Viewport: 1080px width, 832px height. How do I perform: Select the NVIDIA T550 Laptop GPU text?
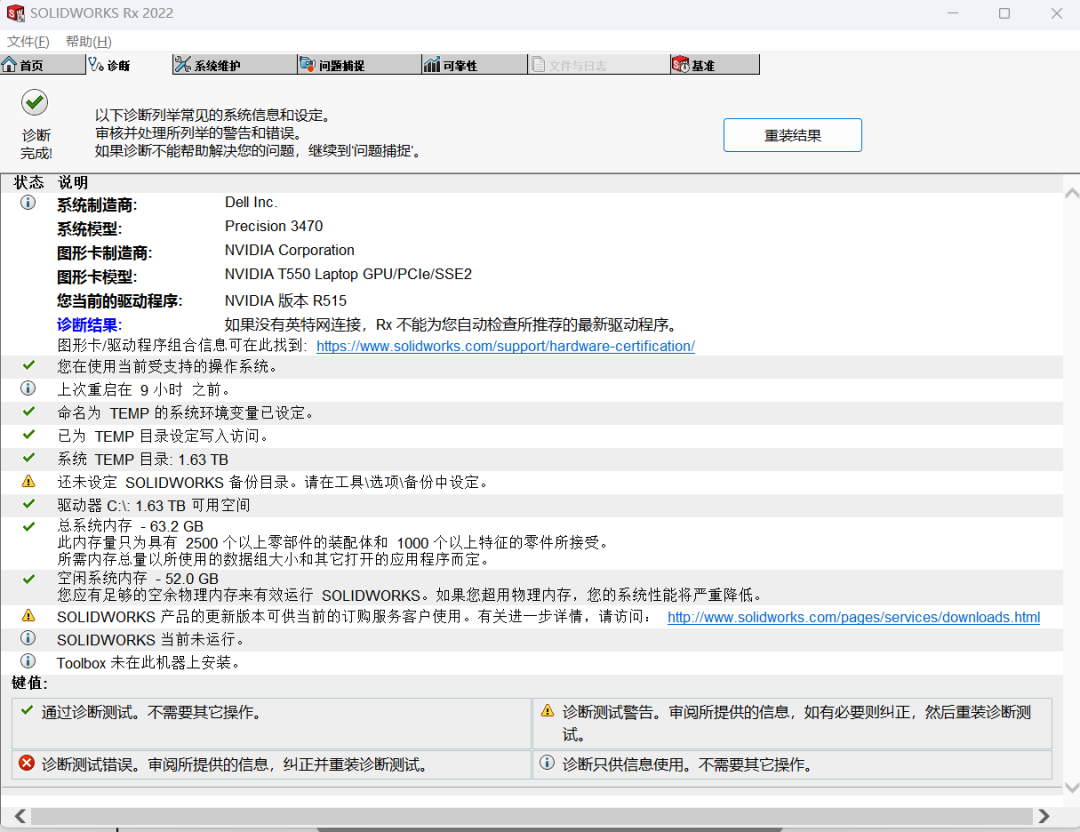point(348,274)
